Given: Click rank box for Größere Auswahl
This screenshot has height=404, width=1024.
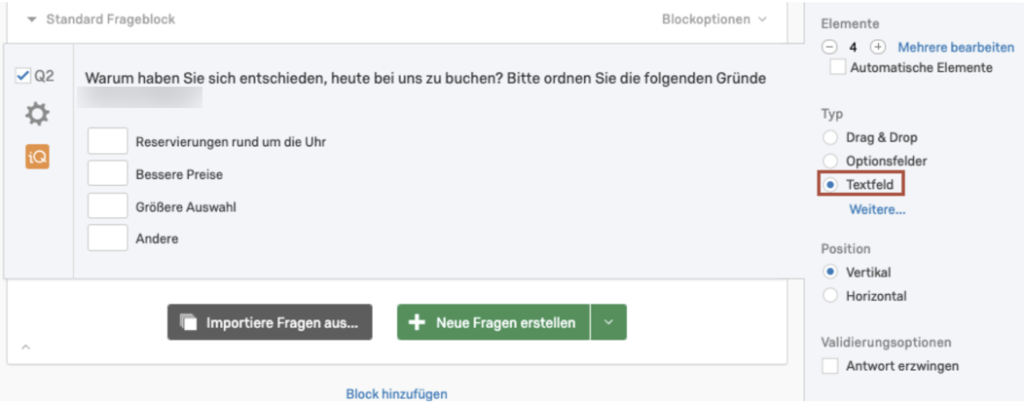Looking at the screenshot, I should 108,206.
